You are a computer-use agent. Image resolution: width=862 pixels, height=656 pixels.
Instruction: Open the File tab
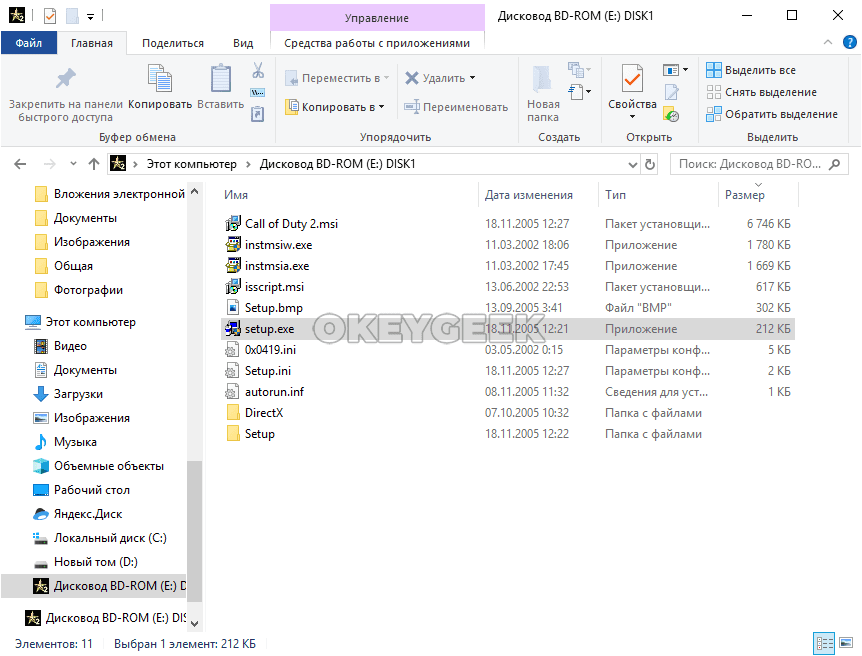click(29, 43)
